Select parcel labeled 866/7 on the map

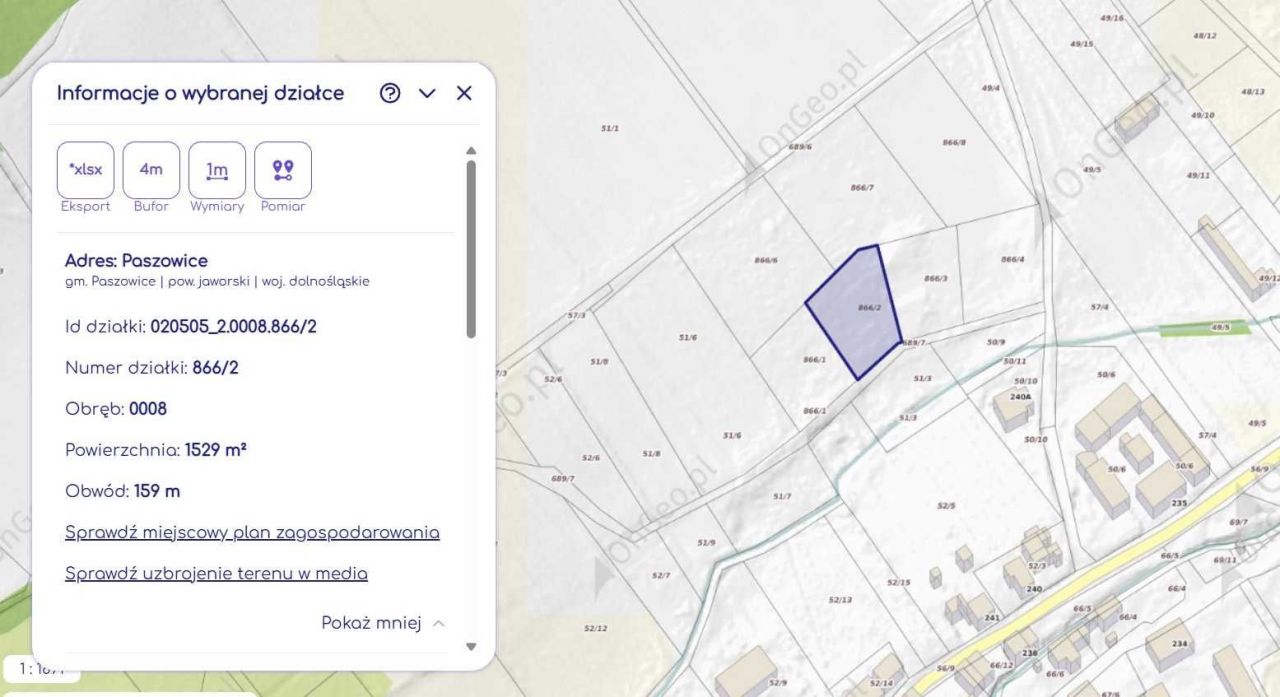tap(864, 186)
